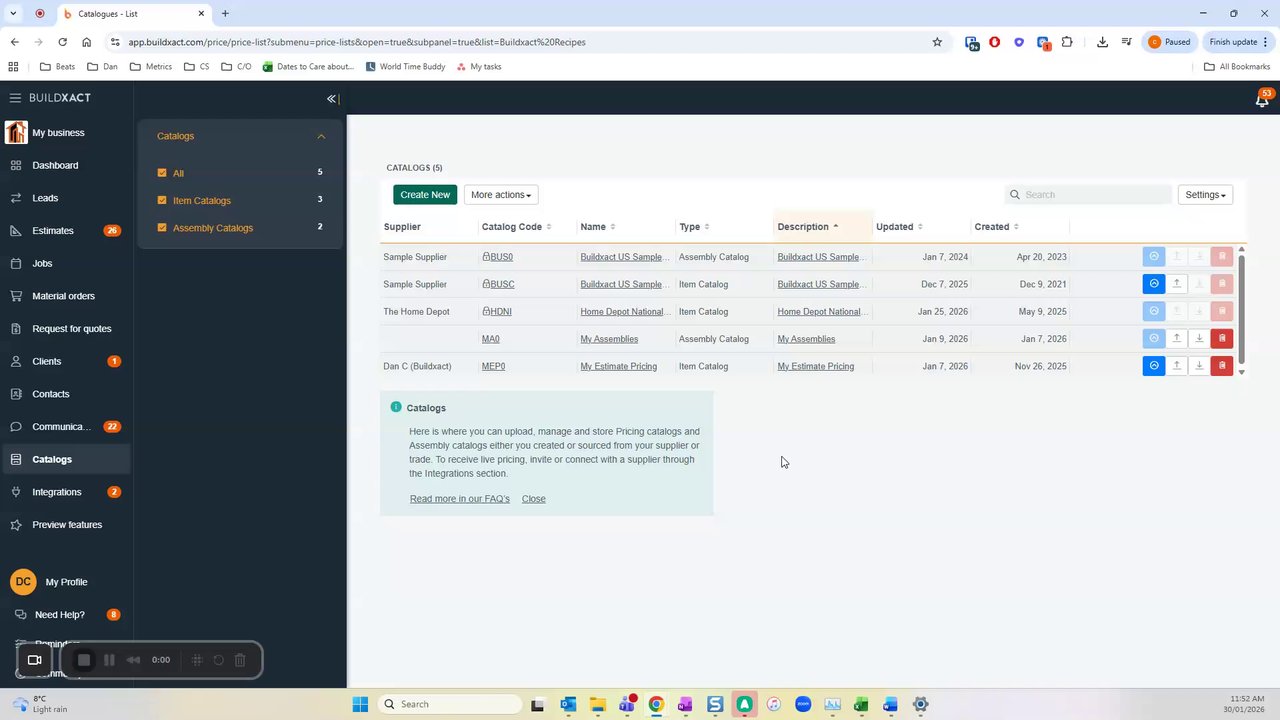Stop the screen recording
Screen dimensions: 1280x720
click(84, 660)
